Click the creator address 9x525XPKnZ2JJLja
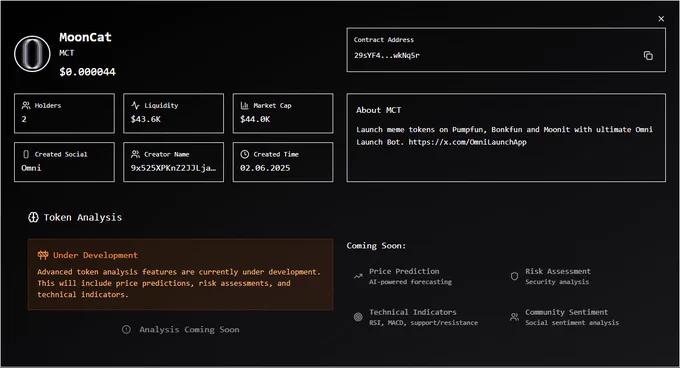The image size is (680, 368). (173, 168)
